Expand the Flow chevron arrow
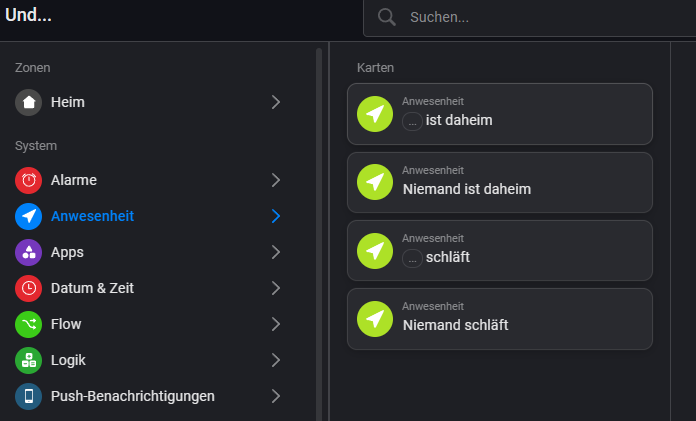 pos(276,324)
